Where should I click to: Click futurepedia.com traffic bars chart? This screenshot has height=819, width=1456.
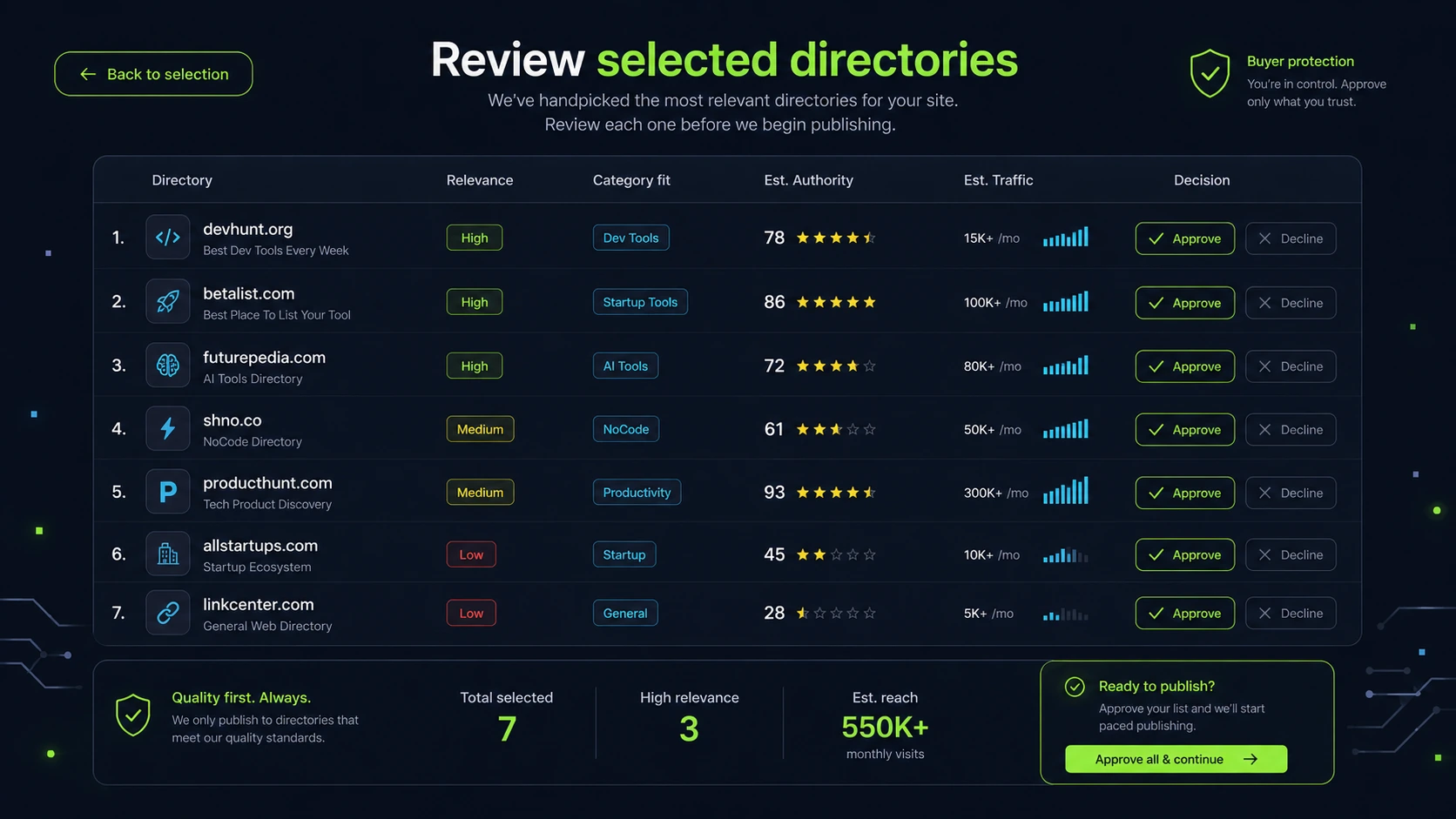click(1066, 365)
